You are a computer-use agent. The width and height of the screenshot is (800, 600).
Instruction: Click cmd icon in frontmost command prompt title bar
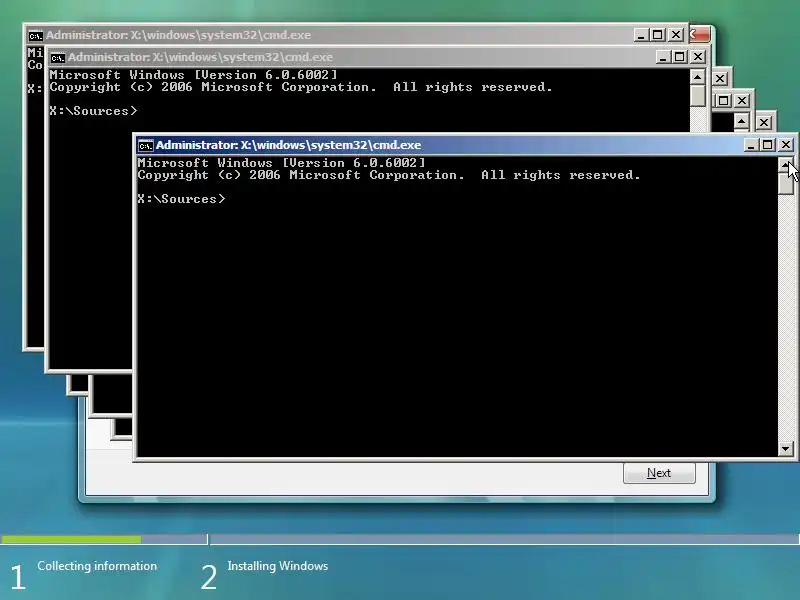145,145
